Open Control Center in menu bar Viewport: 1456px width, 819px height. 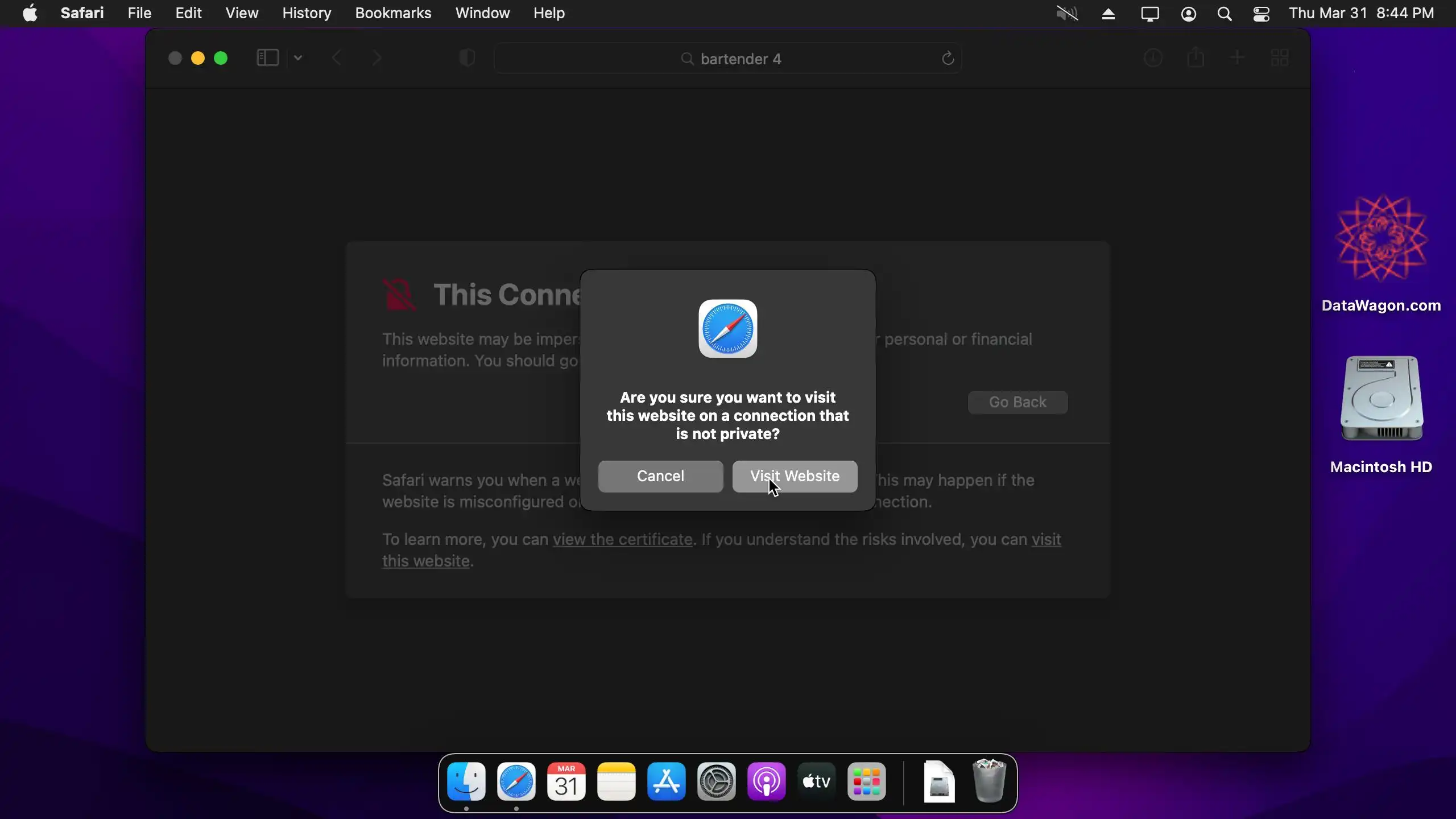tap(1261, 14)
